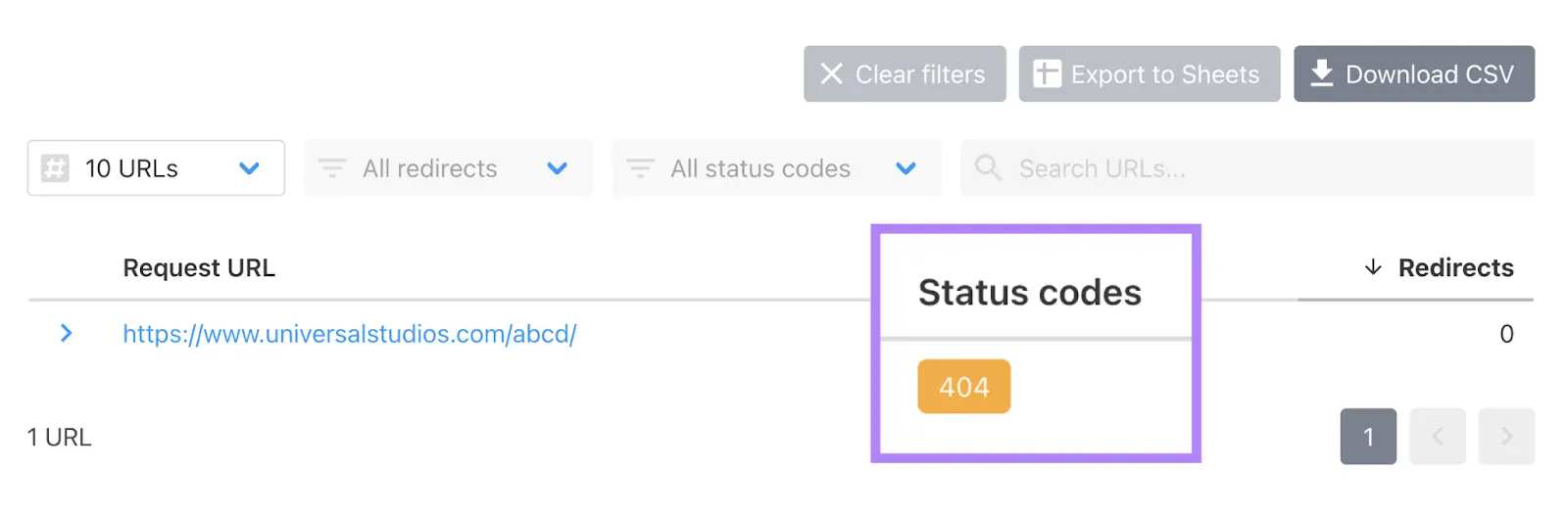
Task: Select page 1 in pagination
Action: point(1368,437)
